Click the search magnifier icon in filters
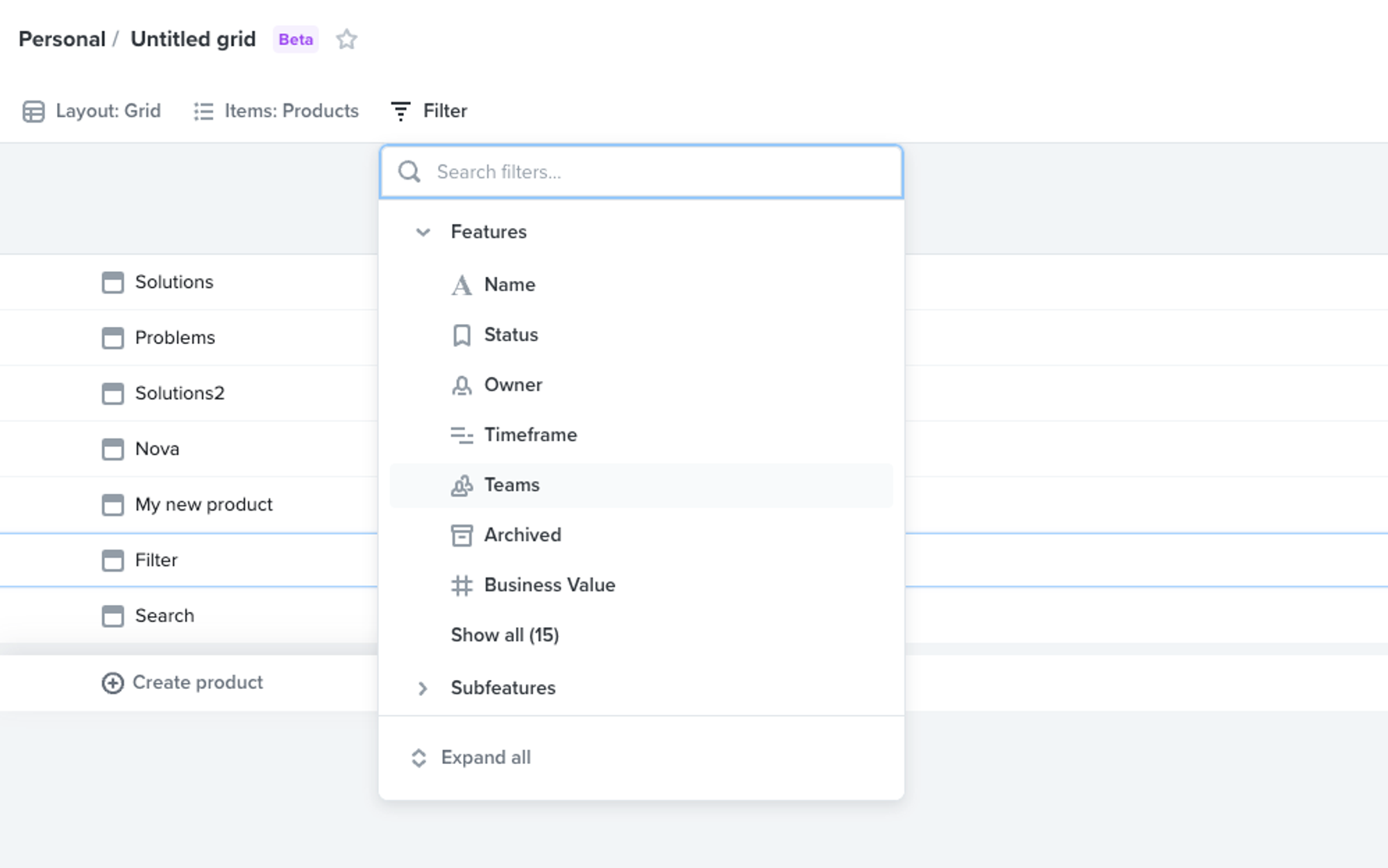Screen dimensions: 1388x868 pyautogui.click(x=409, y=171)
